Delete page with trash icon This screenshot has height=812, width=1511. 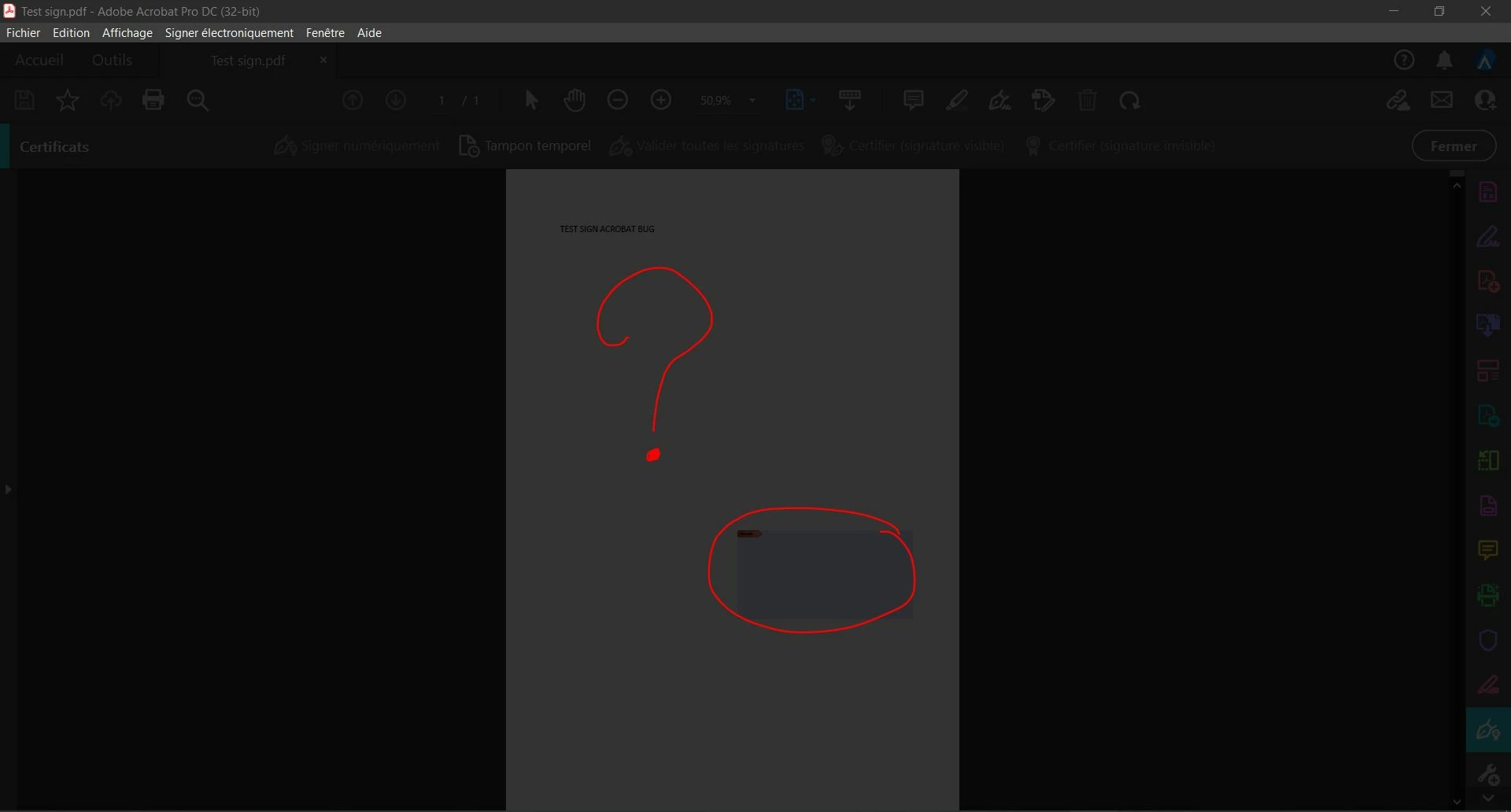tap(1088, 100)
